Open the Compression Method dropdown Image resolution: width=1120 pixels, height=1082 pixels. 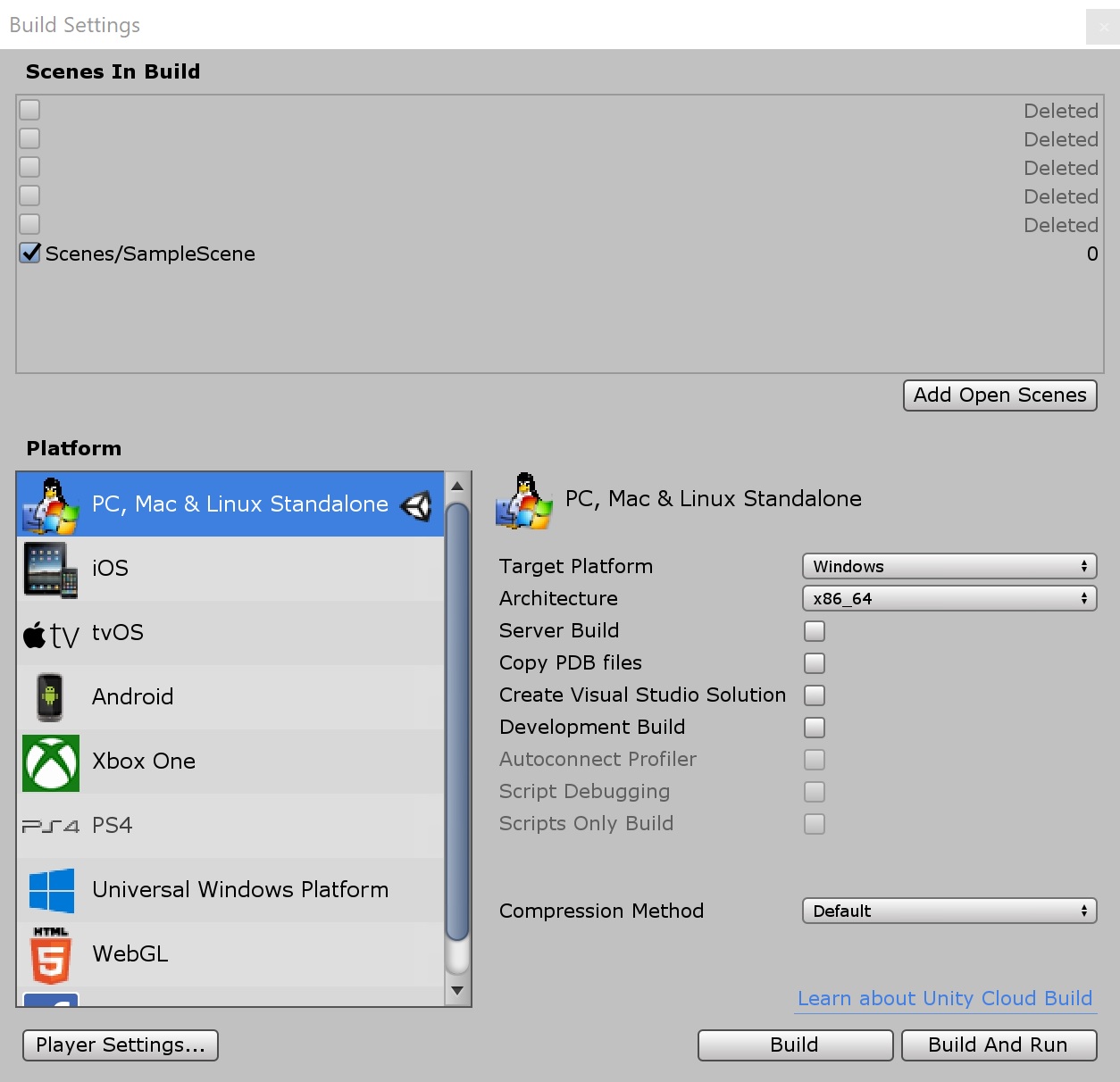pyautogui.click(x=949, y=911)
